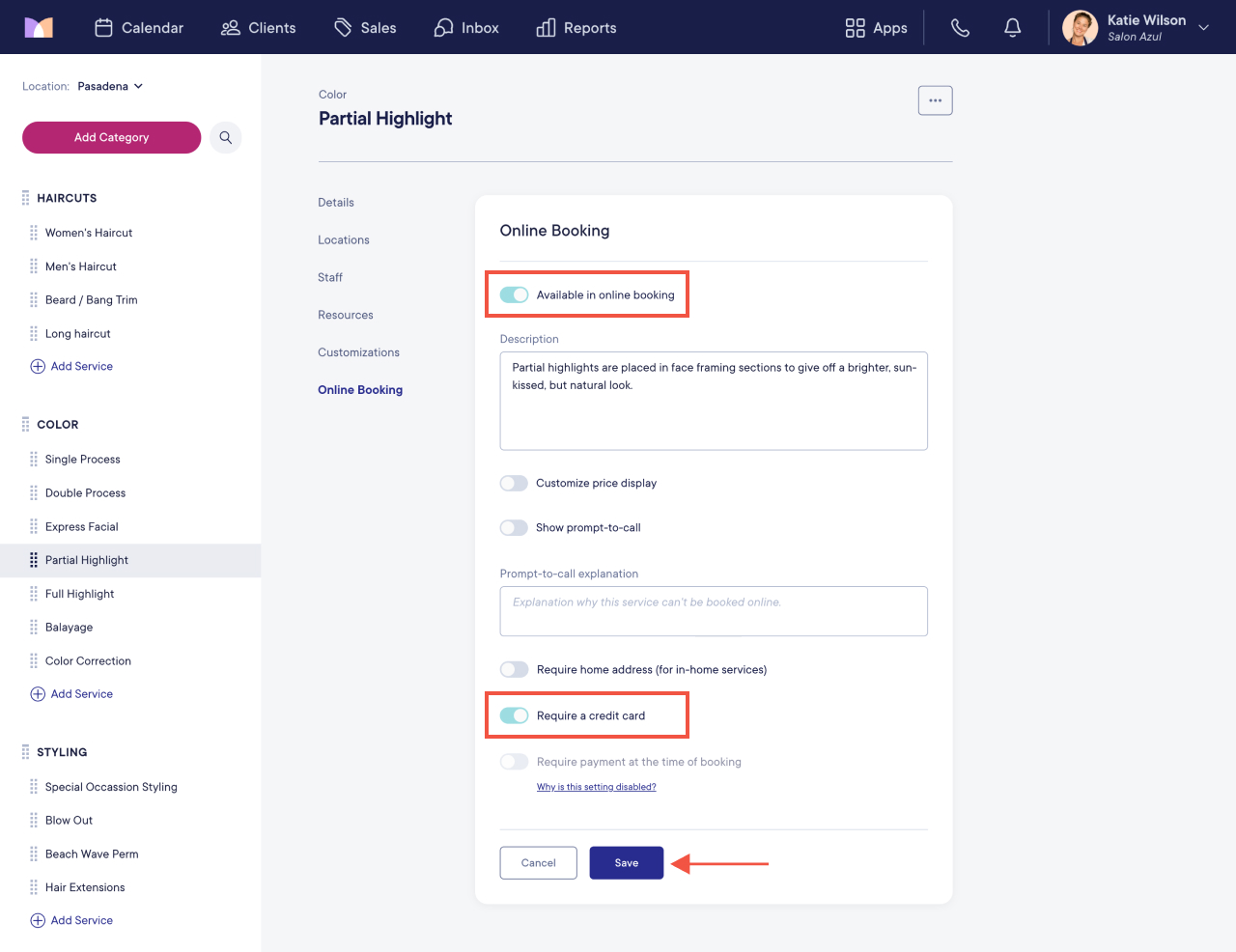Screen dimensions: 1236x952
Task: Open the Apps grid icon
Action: tap(855, 28)
